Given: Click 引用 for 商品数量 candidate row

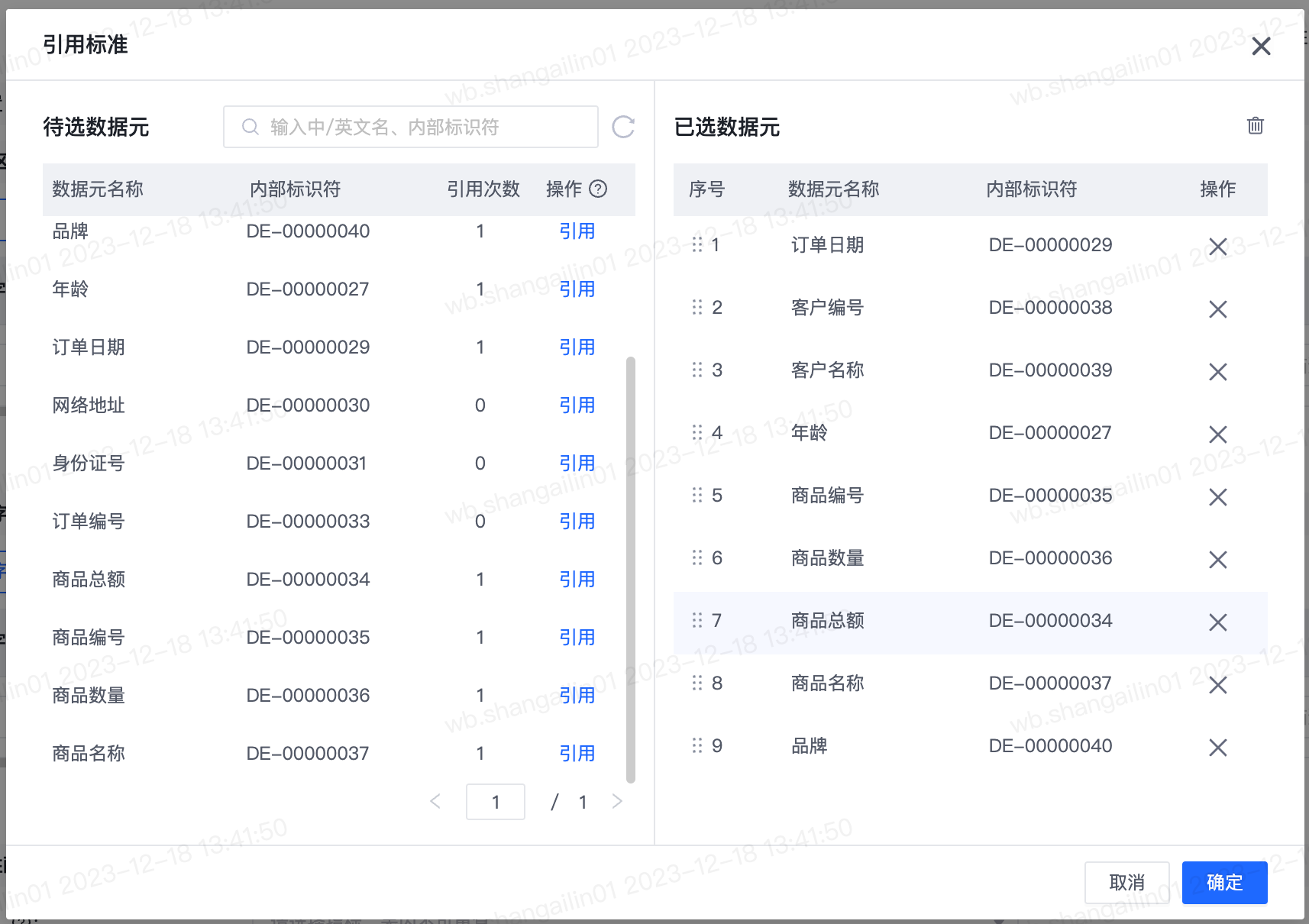Looking at the screenshot, I should click(577, 695).
